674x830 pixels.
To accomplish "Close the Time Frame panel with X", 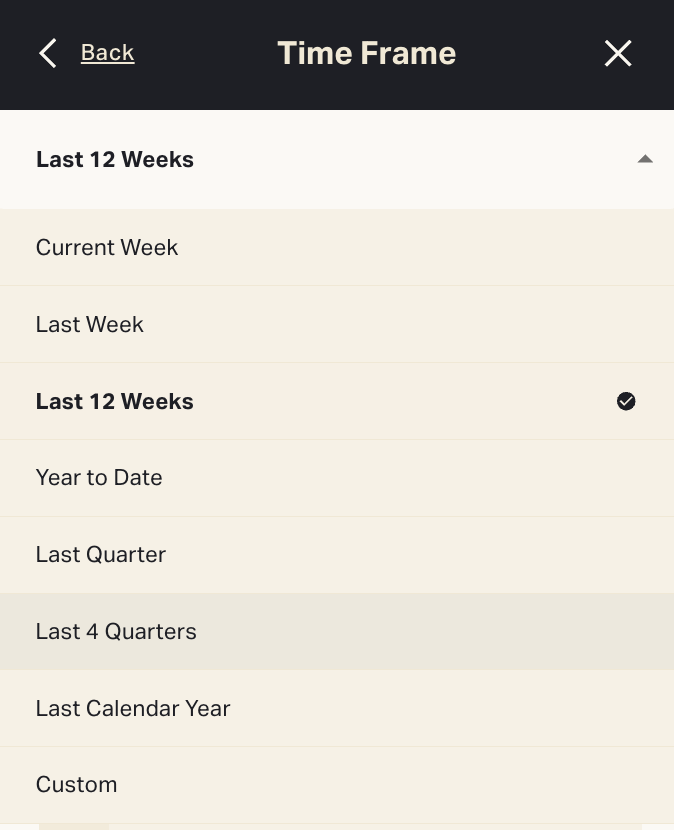I will point(618,53).
